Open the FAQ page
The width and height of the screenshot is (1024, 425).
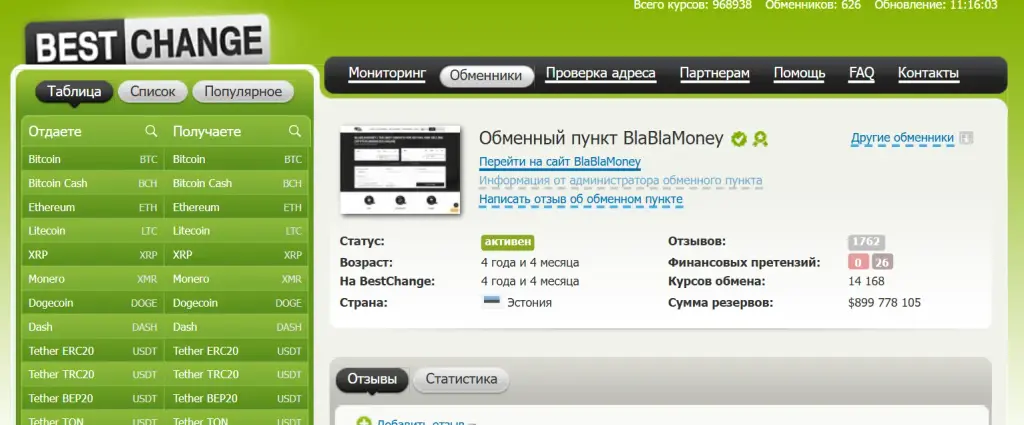click(x=861, y=73)
